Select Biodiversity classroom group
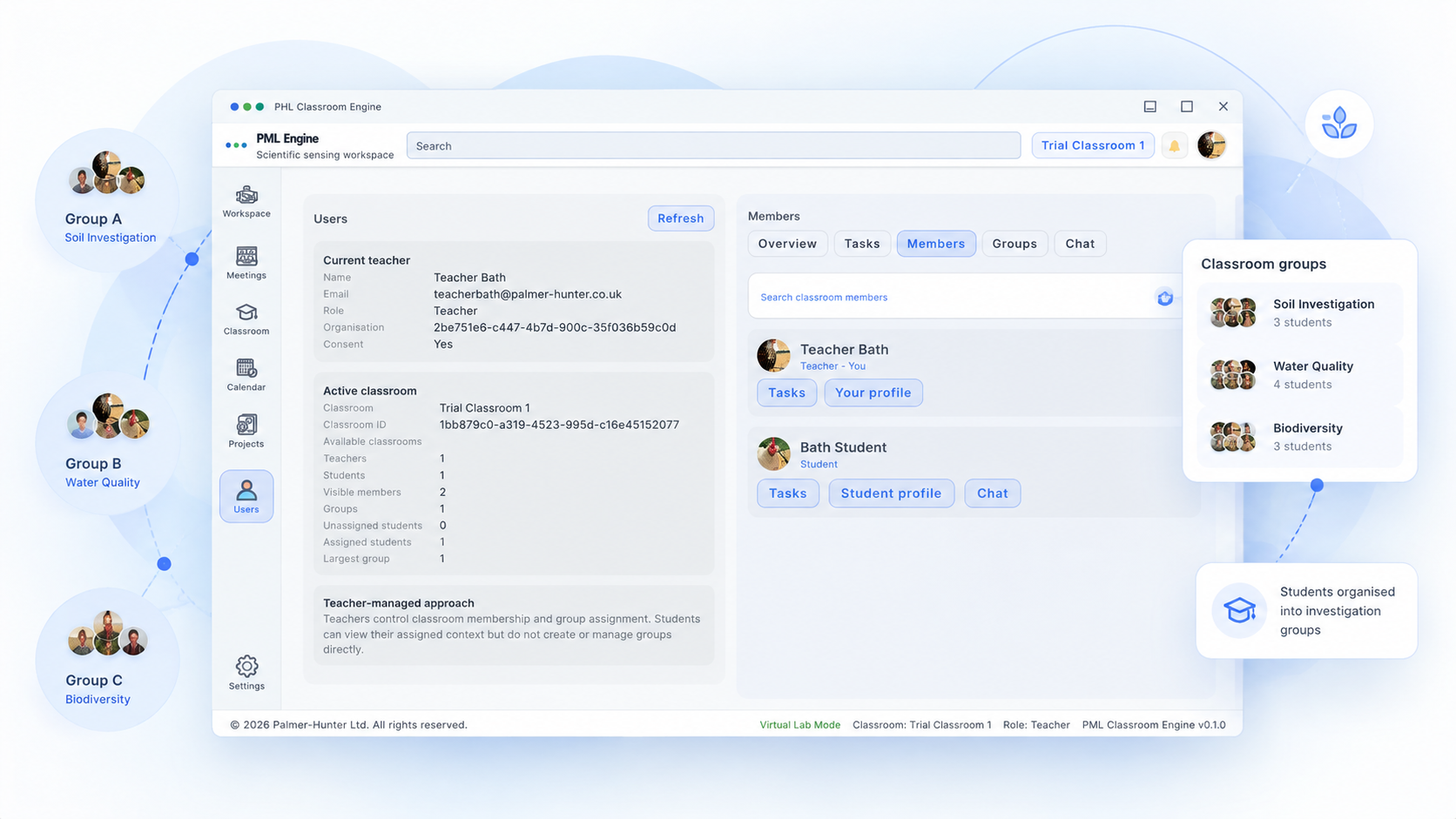The width and height of the screenshot is (1456, 819). click(x=1300, y=437)
